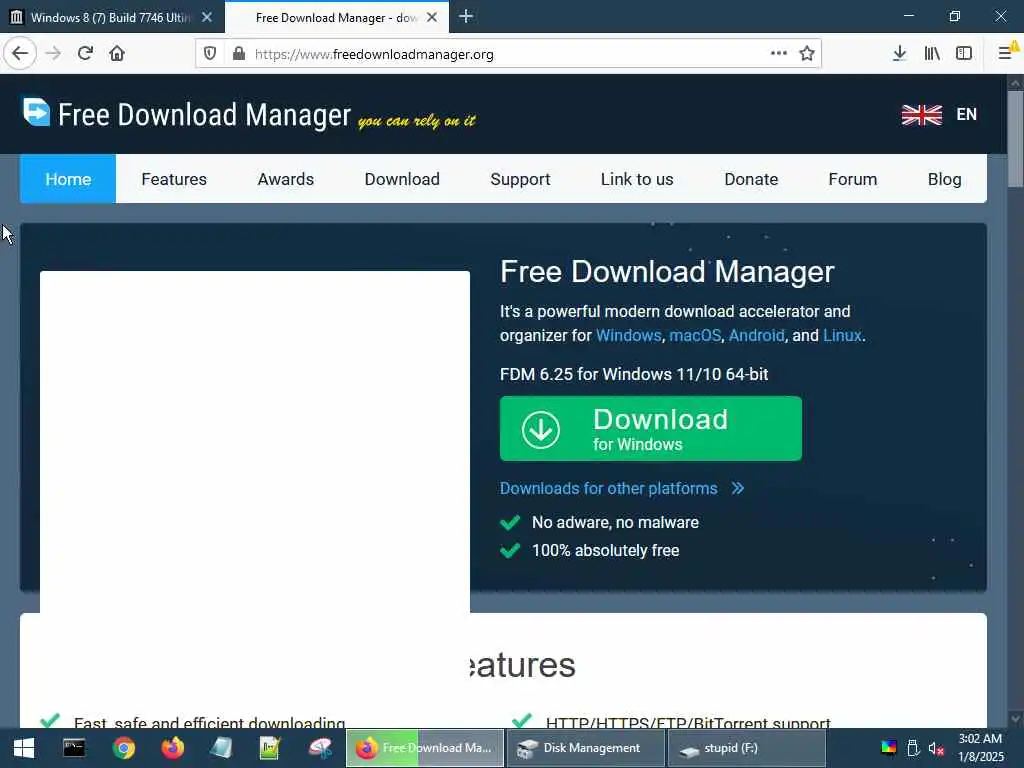The width and height of the screenshot is (1024, 768).
Task: Click the Free Download Manager logo icon
Action: click(36, 112)
